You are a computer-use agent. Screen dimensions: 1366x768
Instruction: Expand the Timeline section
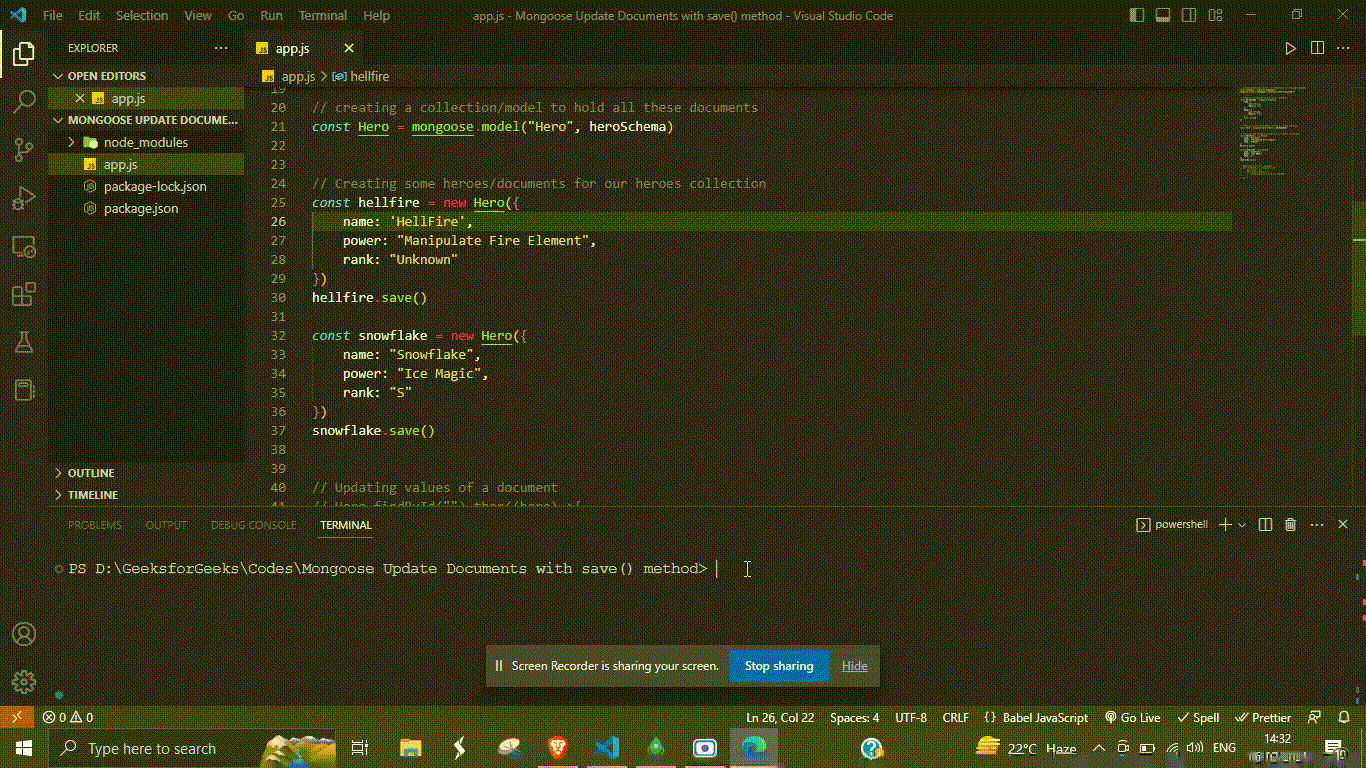tap(146, 495)
